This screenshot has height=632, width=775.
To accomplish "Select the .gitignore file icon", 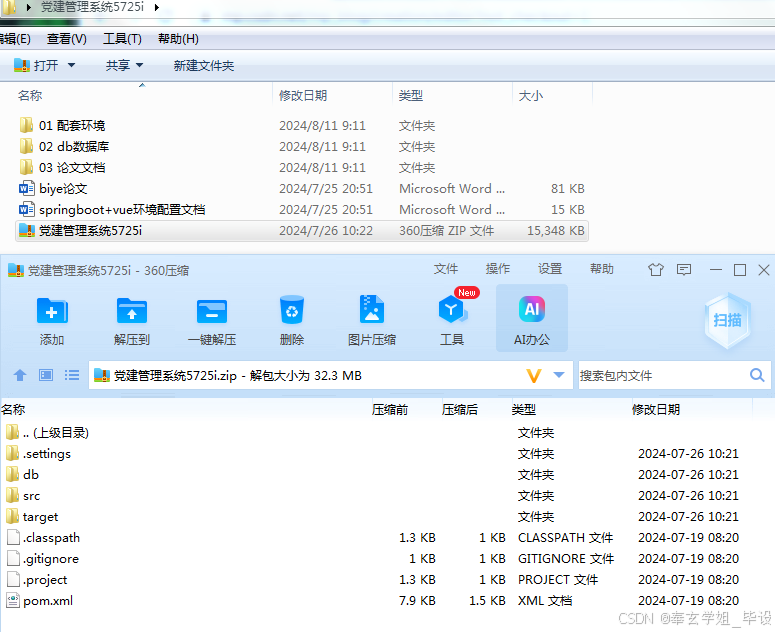I will [x=13, y=558].
